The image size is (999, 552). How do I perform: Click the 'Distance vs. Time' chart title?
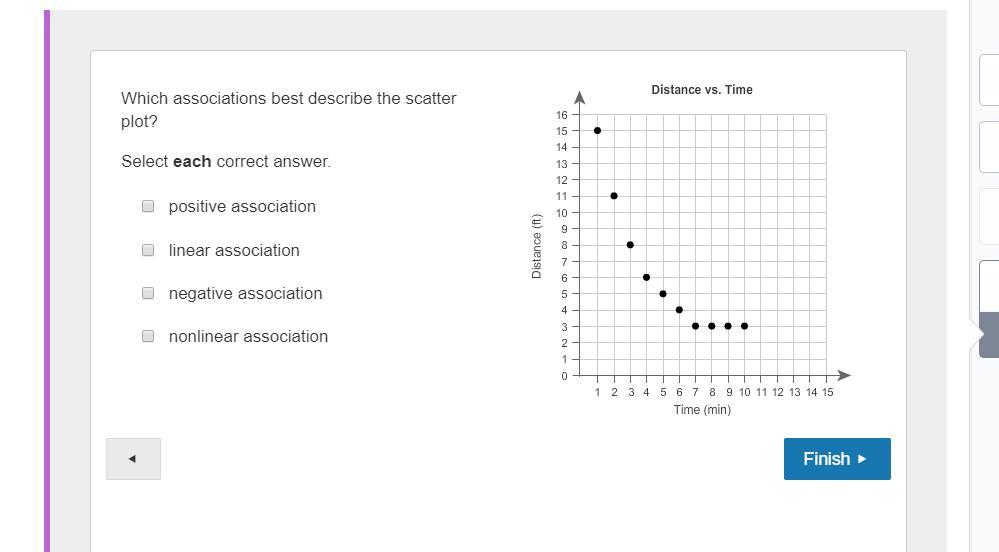coord(701,90)
